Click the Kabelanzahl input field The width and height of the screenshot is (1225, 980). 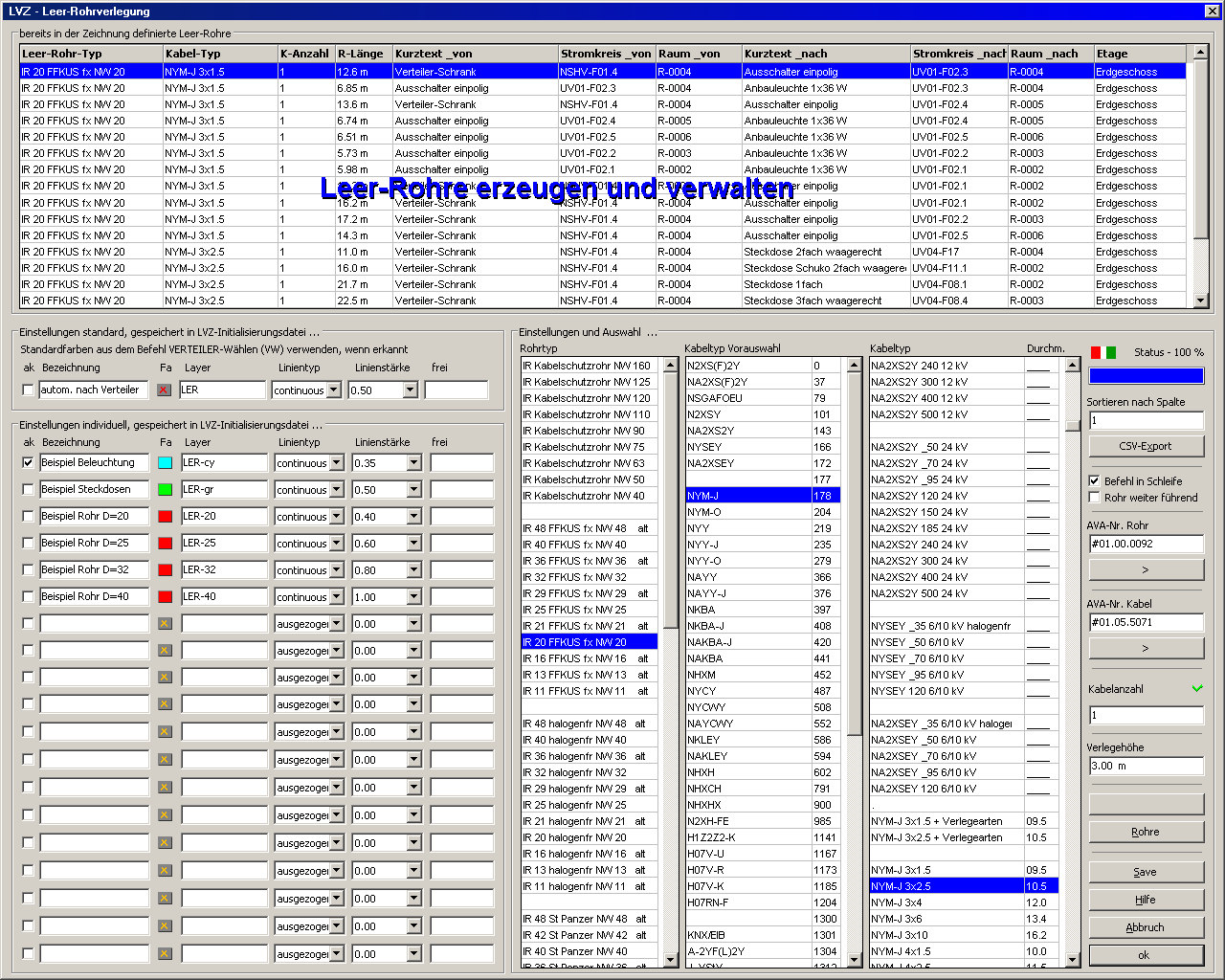coord(1147,715)
